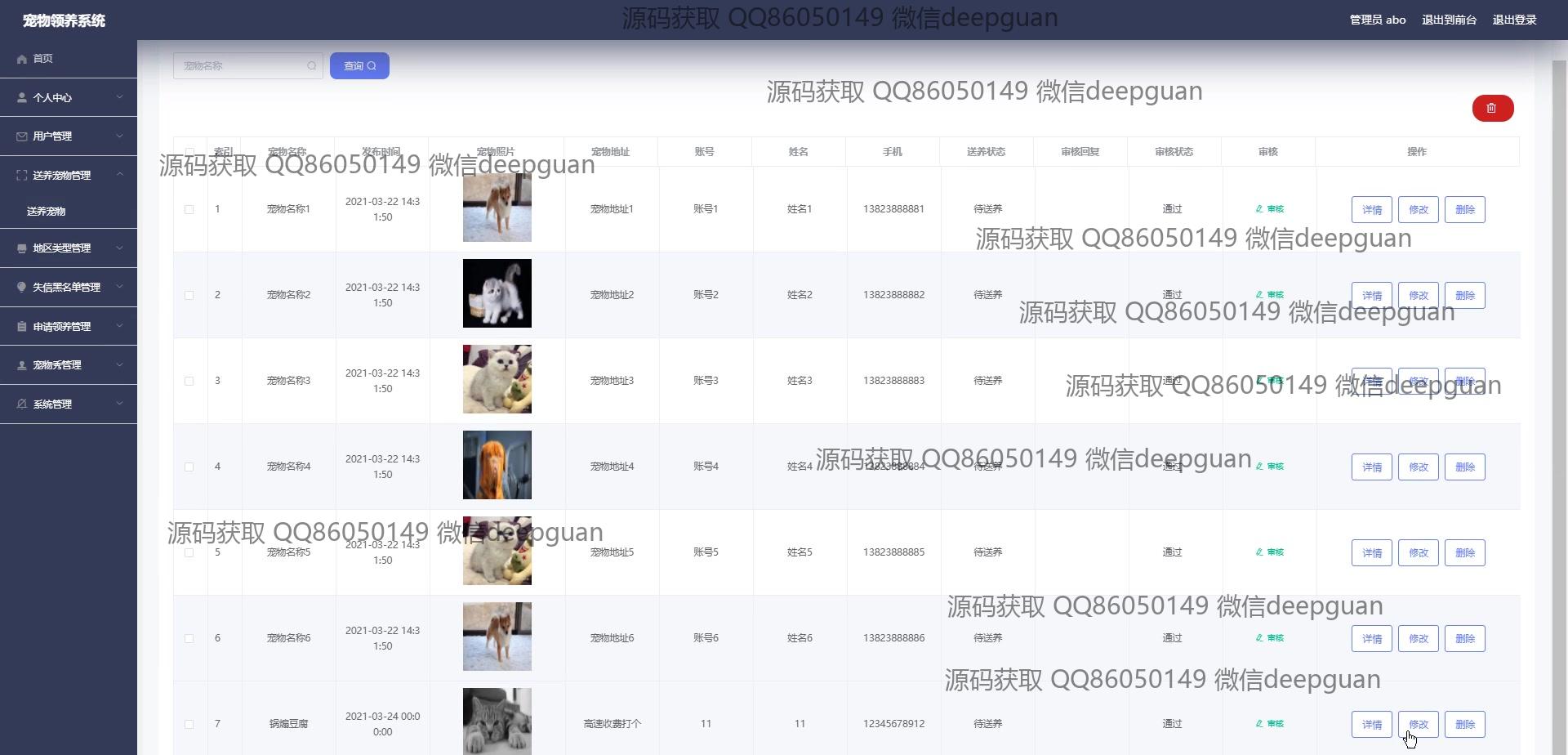
Task: Click the dog photo thumbnail in row 1
Action: [x=497, y=208]
